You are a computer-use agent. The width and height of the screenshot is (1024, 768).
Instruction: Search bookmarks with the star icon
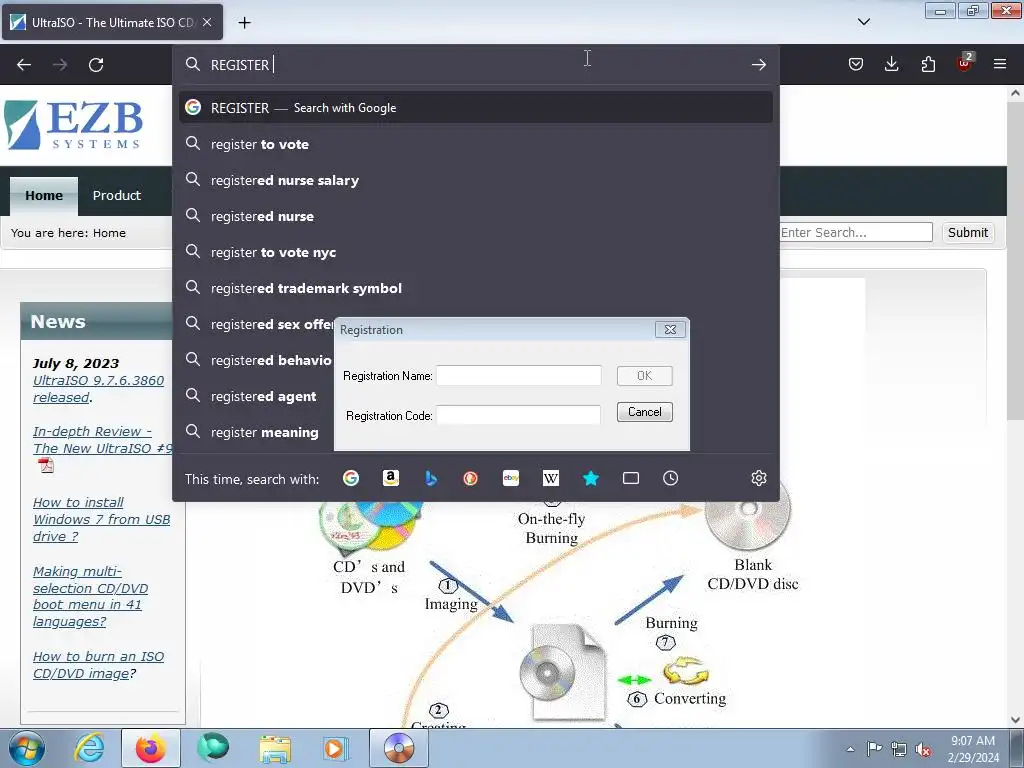click(590, 478)
